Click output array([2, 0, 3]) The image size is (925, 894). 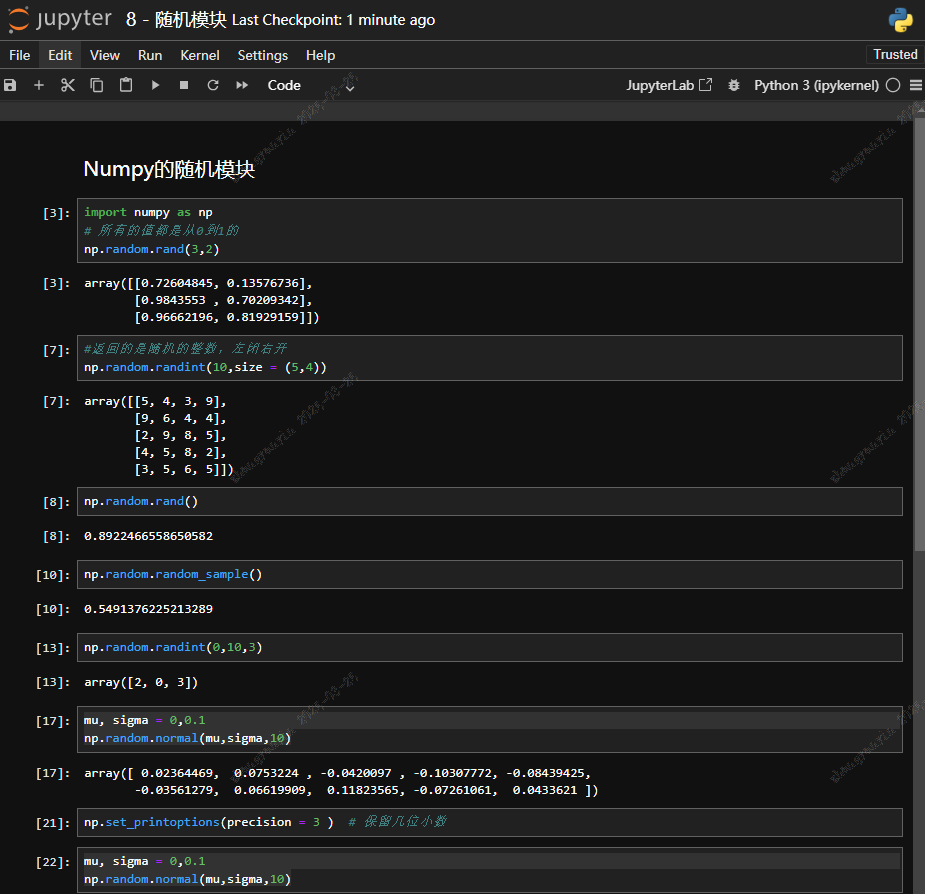(141, 683)
